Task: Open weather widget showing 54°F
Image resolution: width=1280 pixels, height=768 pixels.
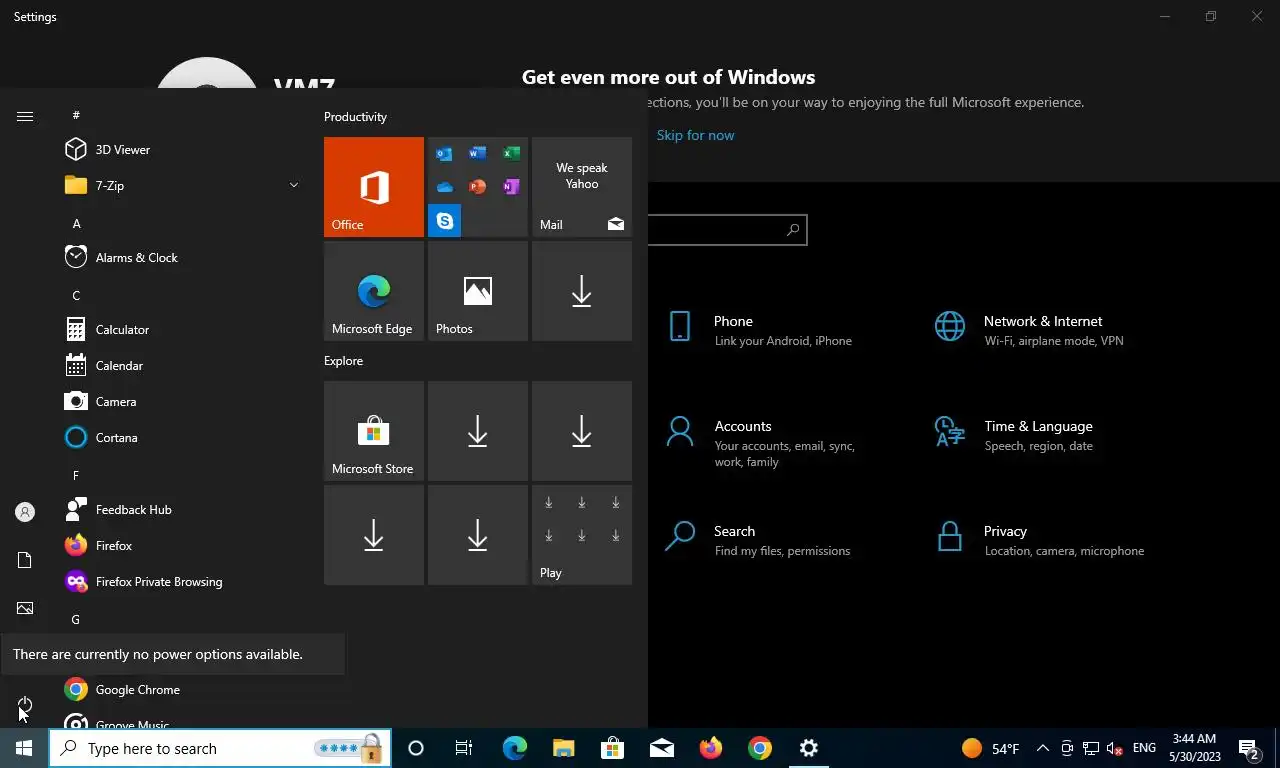Action: (x=990, y=748)
